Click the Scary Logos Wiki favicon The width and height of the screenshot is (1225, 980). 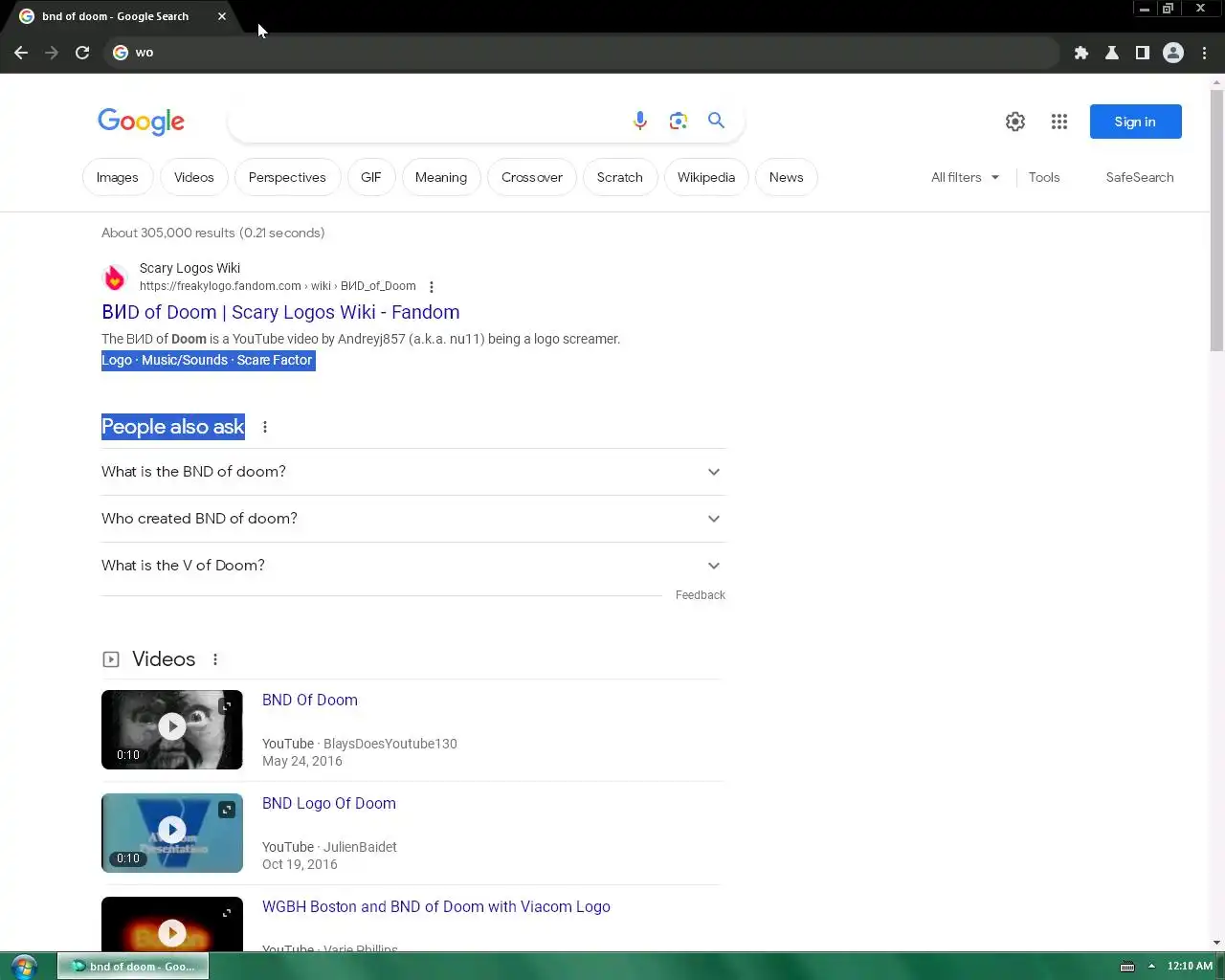tap(115, 278)
